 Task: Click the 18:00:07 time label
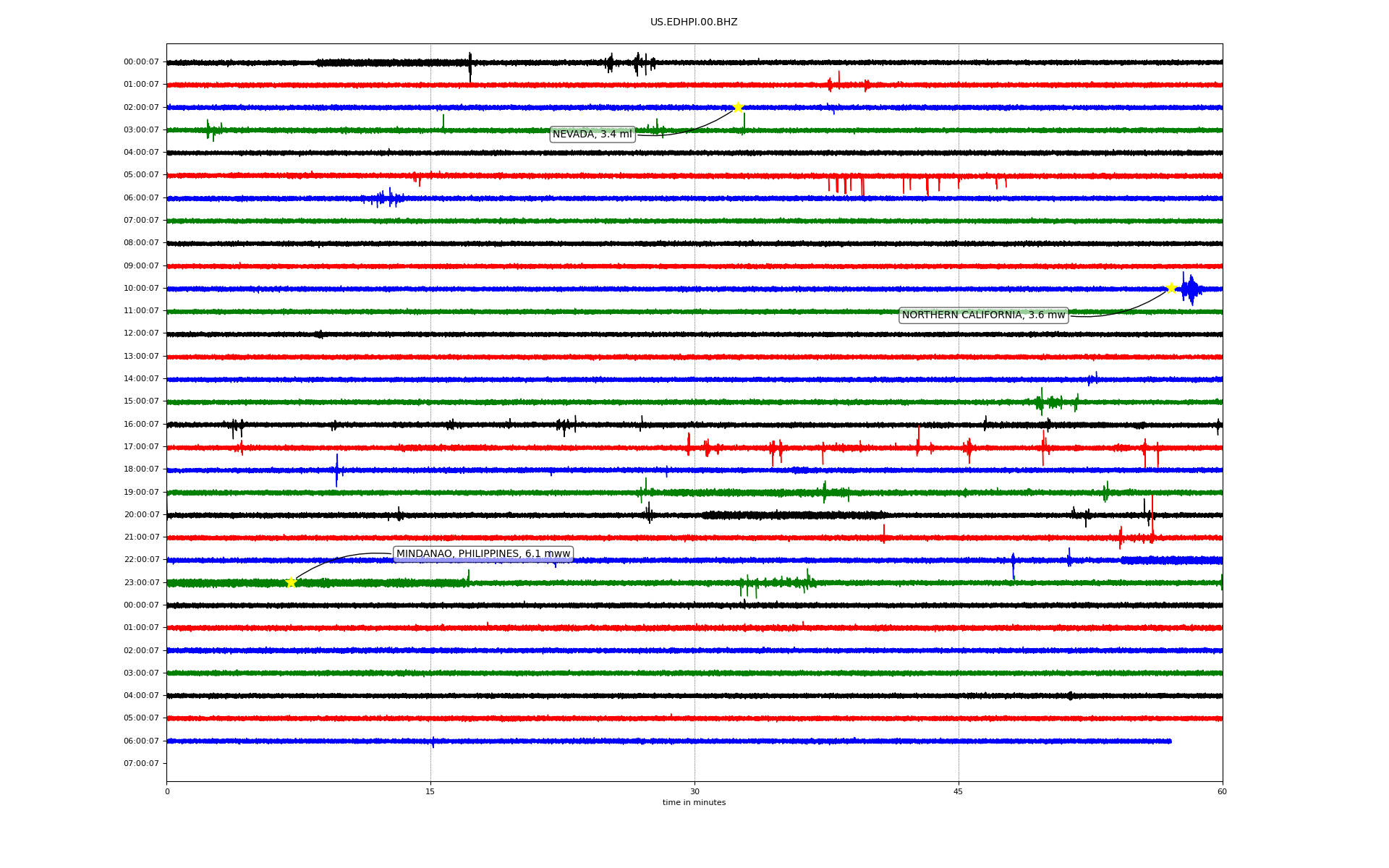pos(141,469)
